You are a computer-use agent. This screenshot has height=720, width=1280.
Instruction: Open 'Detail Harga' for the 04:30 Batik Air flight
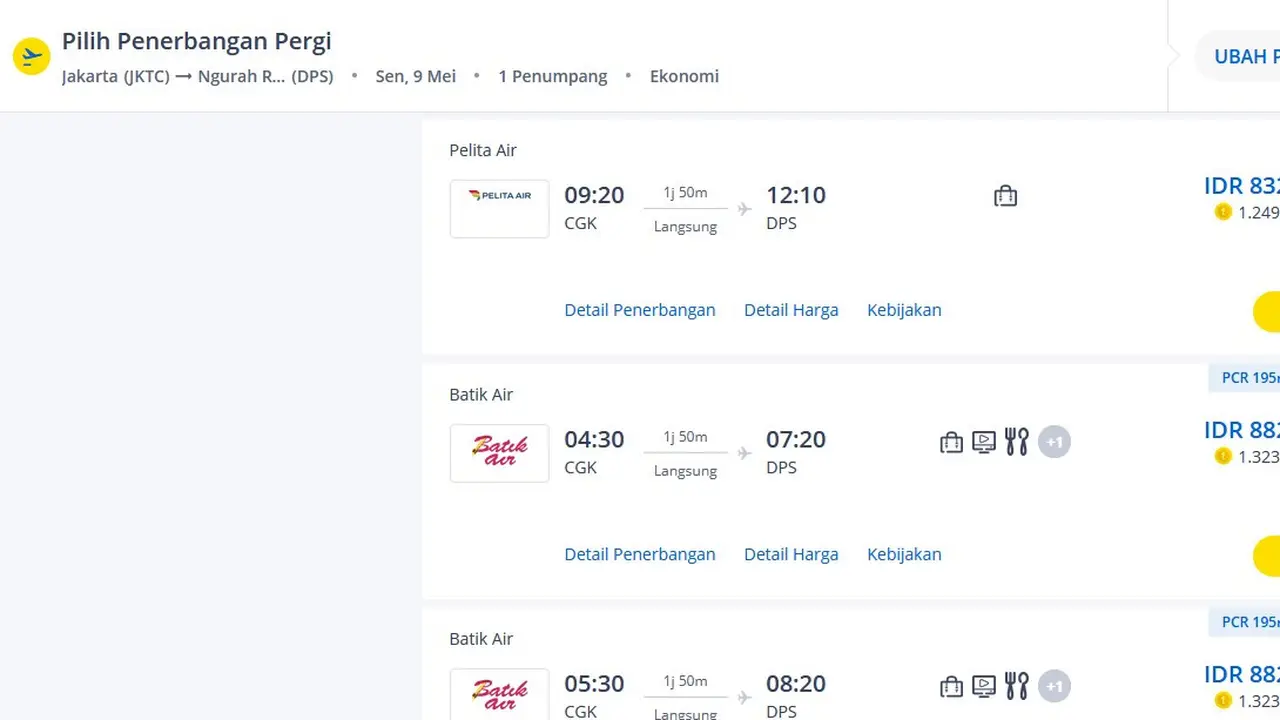(791, 554)
